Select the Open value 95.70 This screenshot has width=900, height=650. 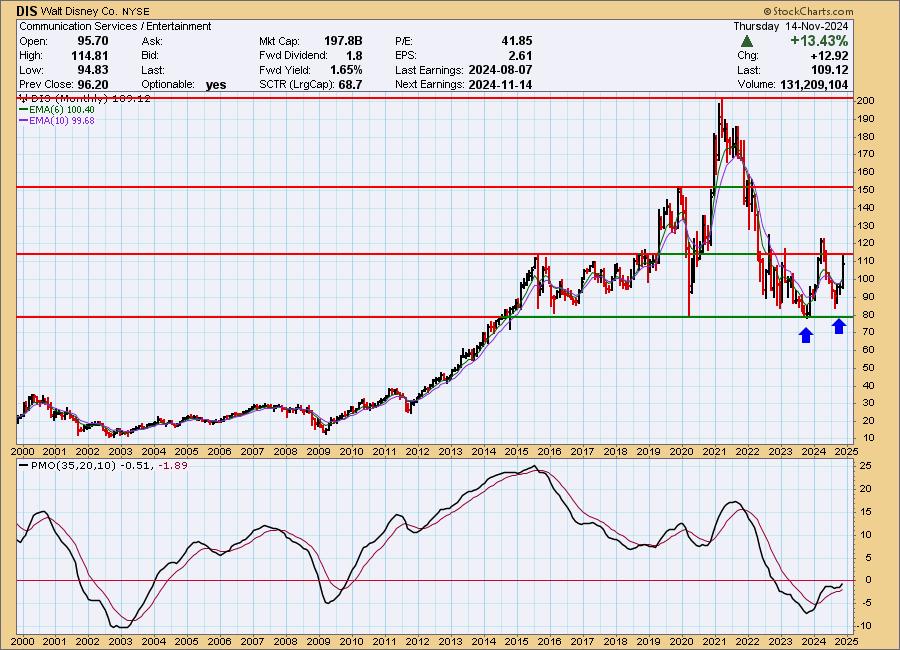[x=93, y=41]
